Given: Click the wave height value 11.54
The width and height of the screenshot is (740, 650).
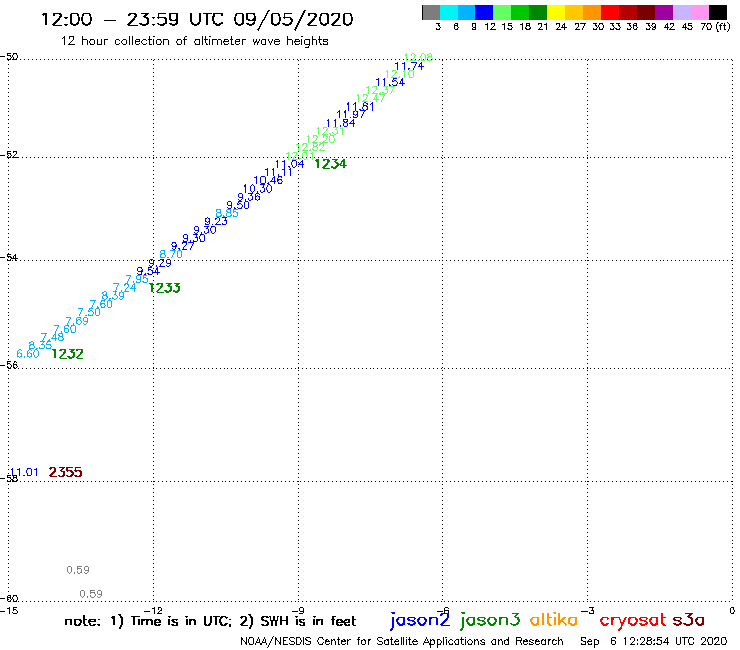Looking at the screenshot, I should (390, 82).
